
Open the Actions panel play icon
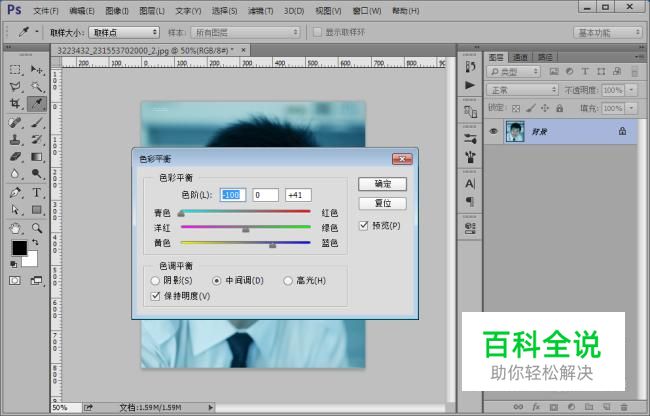tap(470, 85)
